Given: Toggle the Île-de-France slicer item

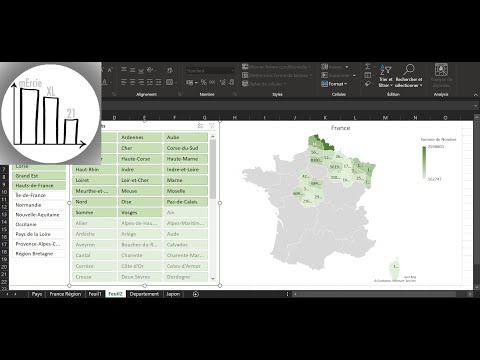Looking at the screenshot, I should coord(39,195).
